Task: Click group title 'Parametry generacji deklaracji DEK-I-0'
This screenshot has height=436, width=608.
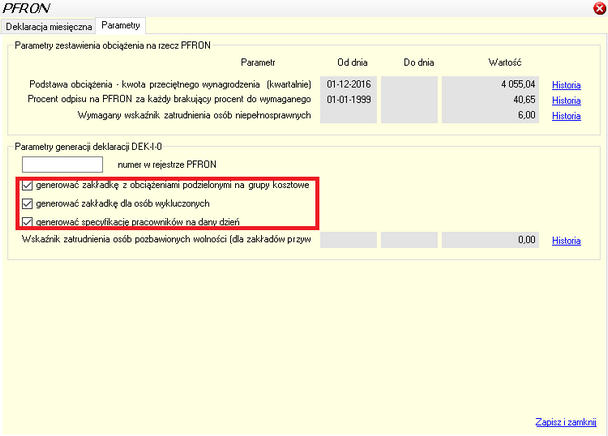Action: (88, 147)
